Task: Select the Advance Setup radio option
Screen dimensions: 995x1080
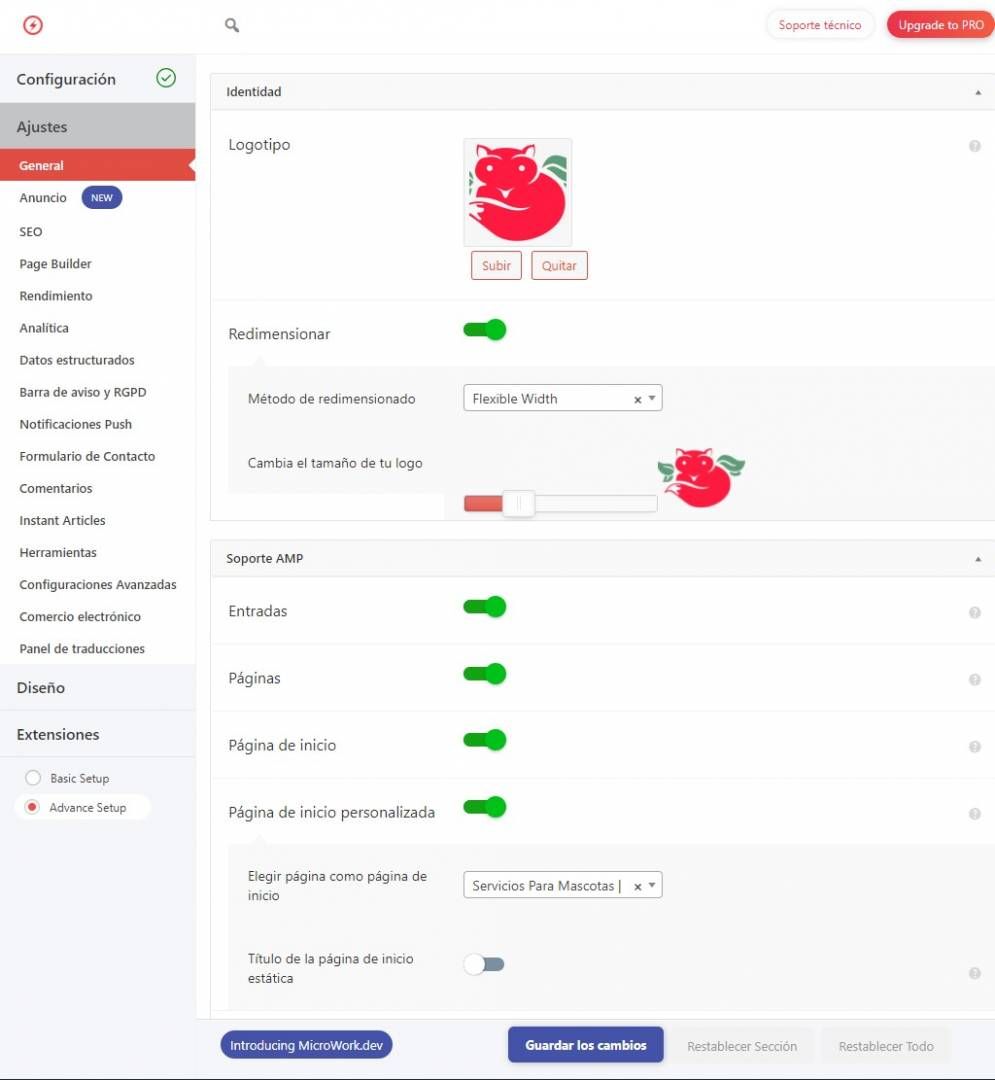Action: point(32,807)
